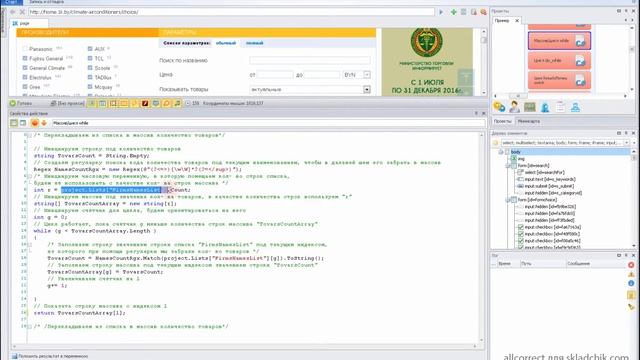Navigate with the blue play arrow beside the URL
Screen dimensions: 640x360
441,12
